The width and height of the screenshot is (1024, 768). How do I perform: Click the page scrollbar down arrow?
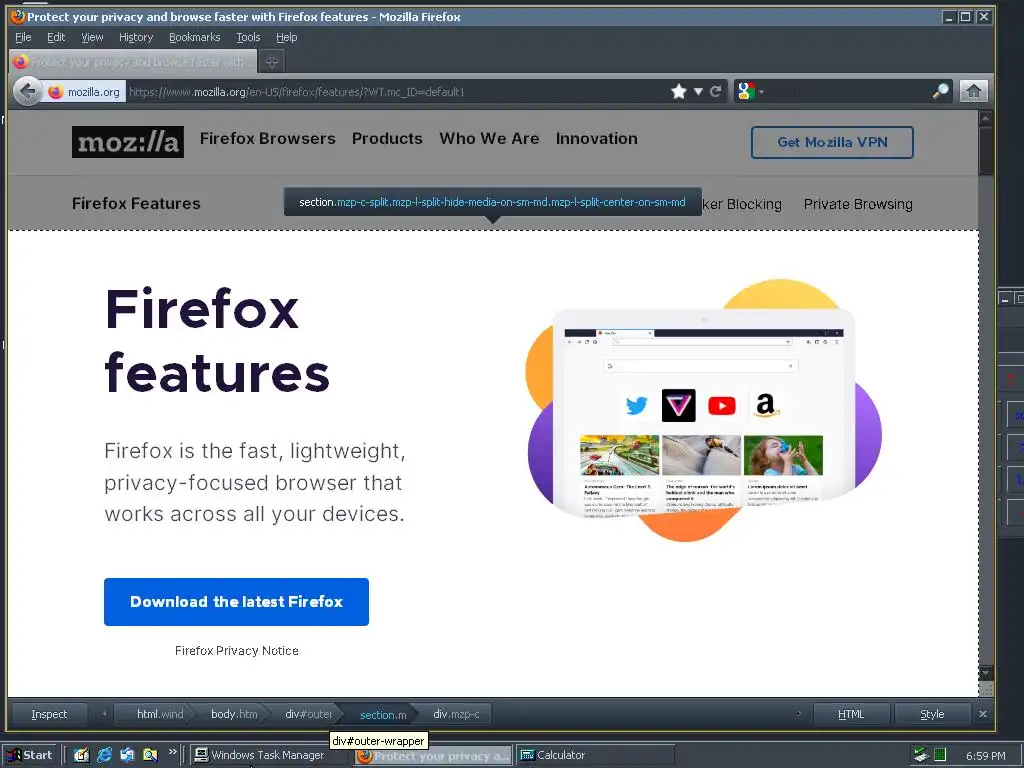pyautogui.click(x=986, y=672)
